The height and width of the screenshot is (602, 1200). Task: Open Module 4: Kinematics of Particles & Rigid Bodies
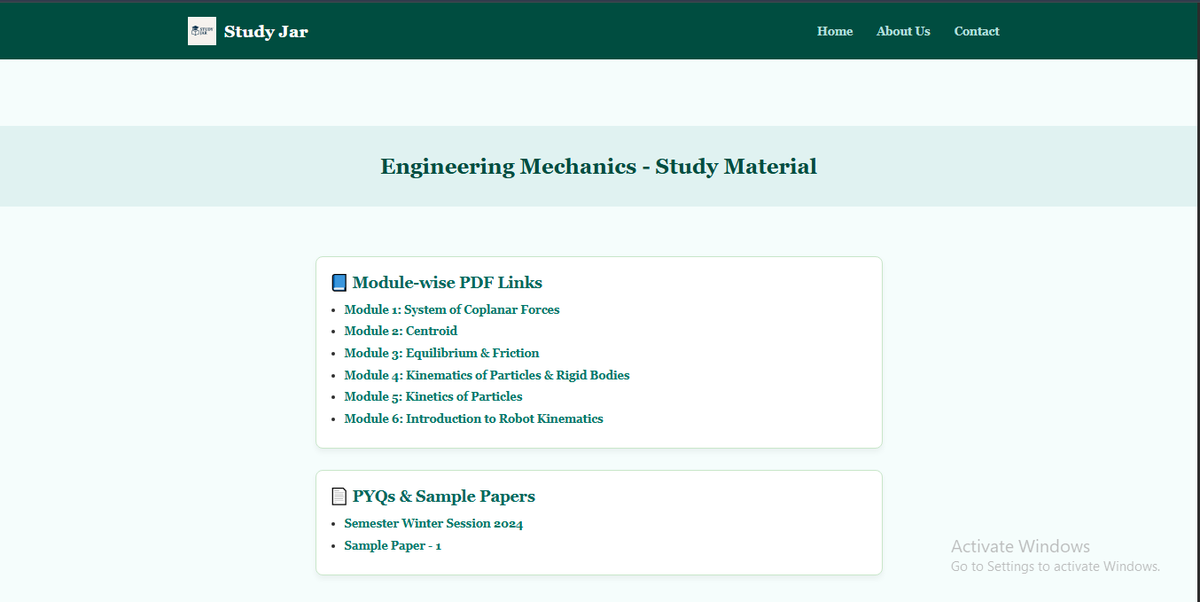coord(487,375)
